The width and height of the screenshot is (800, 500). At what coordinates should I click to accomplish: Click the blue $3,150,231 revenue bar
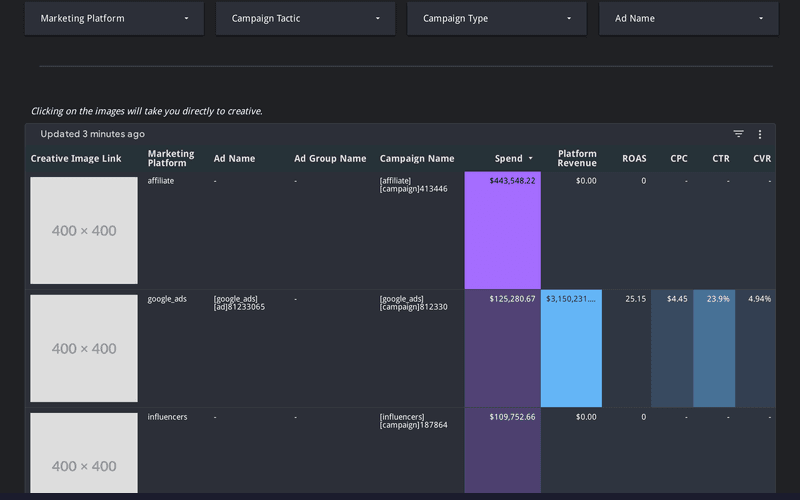click(x=571, y=348)
